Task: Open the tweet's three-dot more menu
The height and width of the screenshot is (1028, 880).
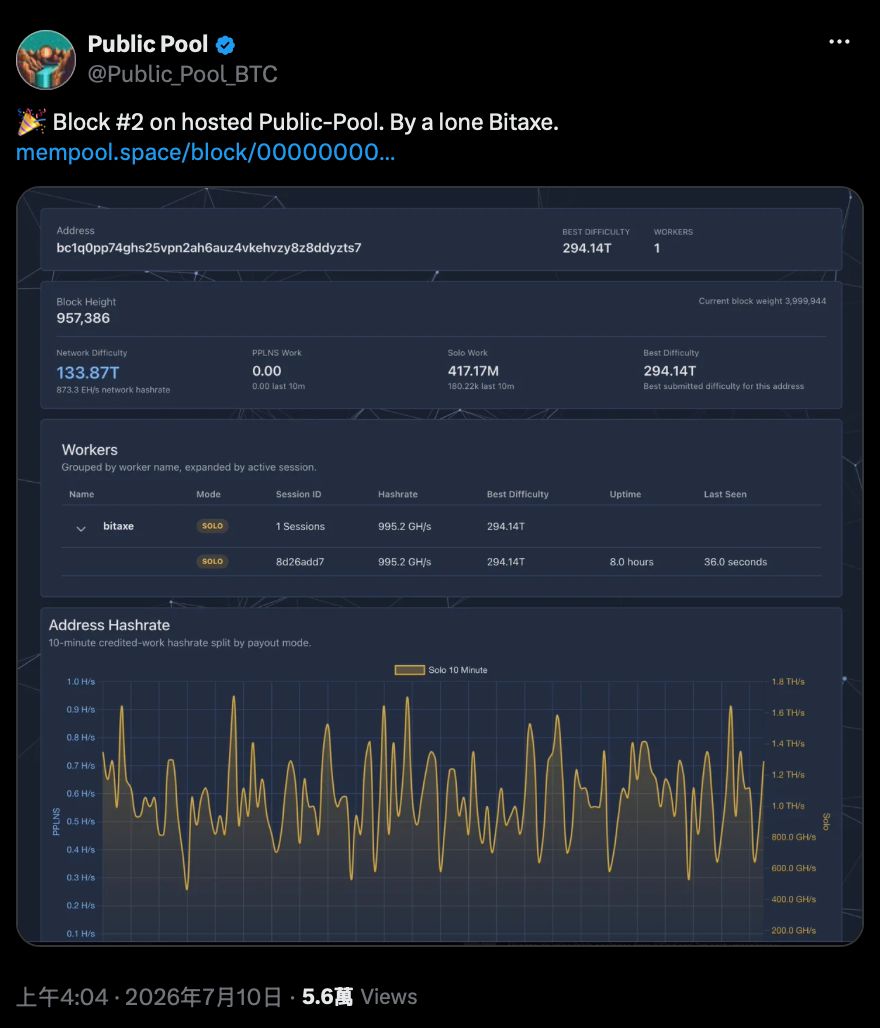Action: pyautogui.click(x=839, y=41)
